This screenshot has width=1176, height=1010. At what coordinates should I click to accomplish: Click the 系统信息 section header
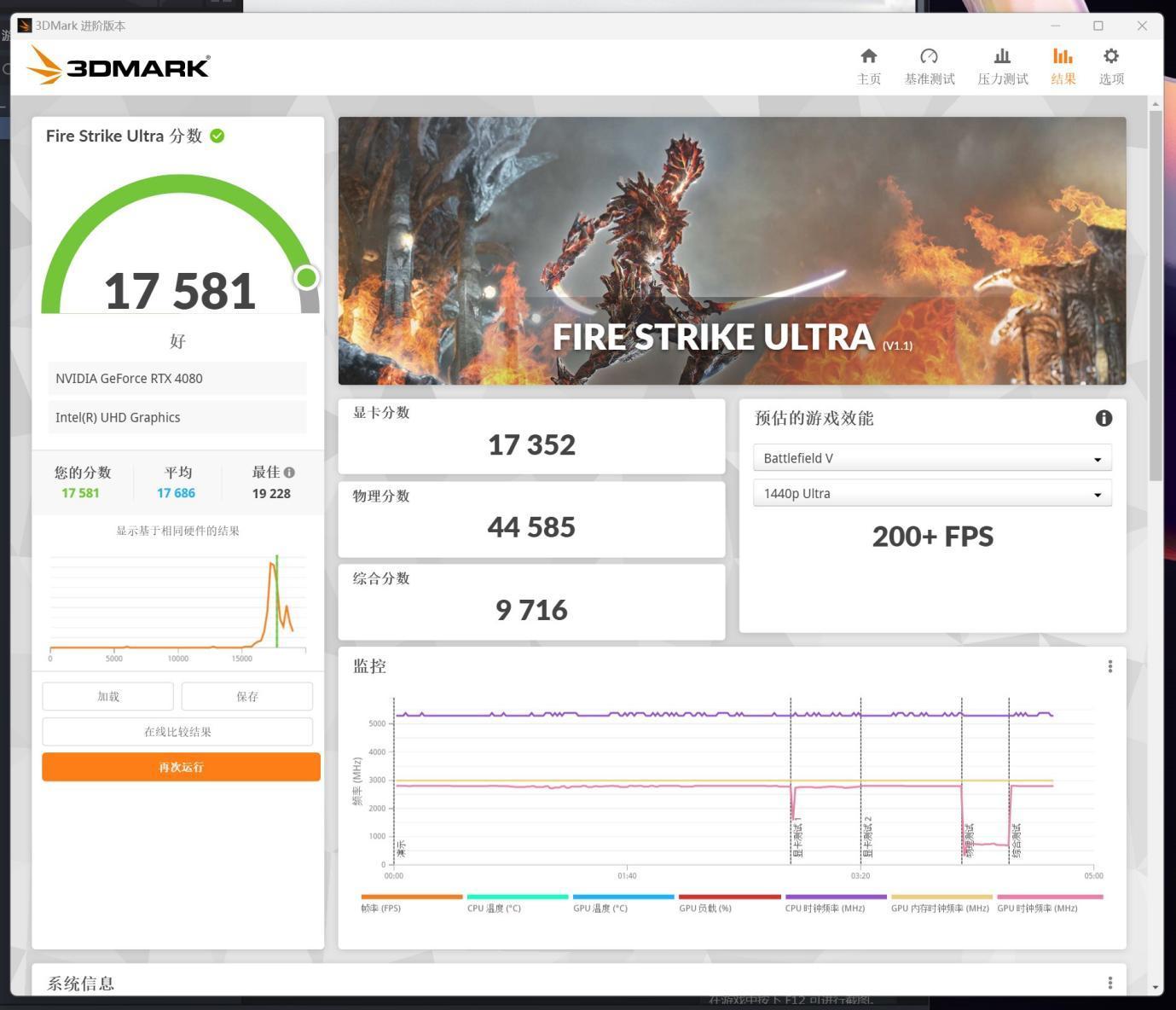[x=80, y=983]
